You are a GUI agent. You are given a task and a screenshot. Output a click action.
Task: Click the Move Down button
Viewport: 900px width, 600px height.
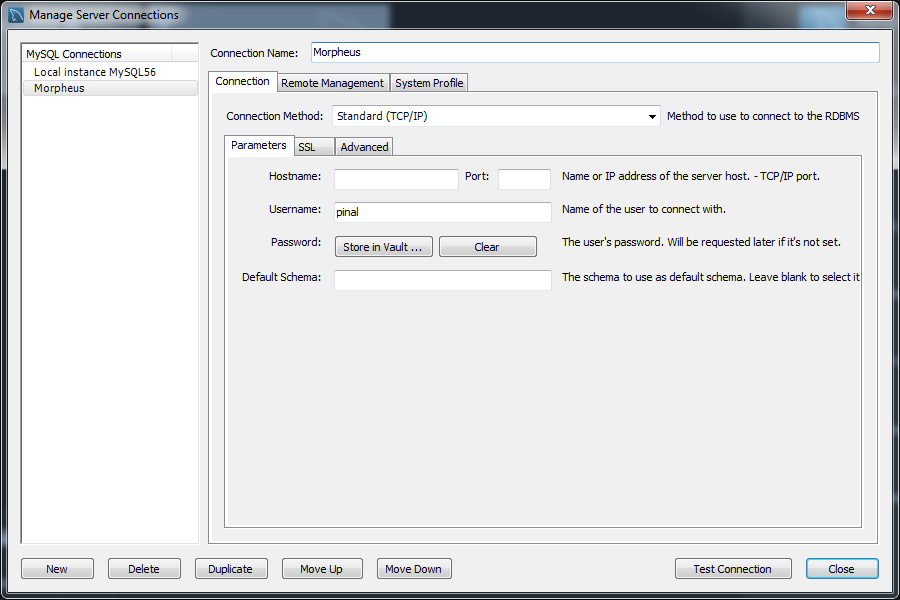[x=414, y=569]
